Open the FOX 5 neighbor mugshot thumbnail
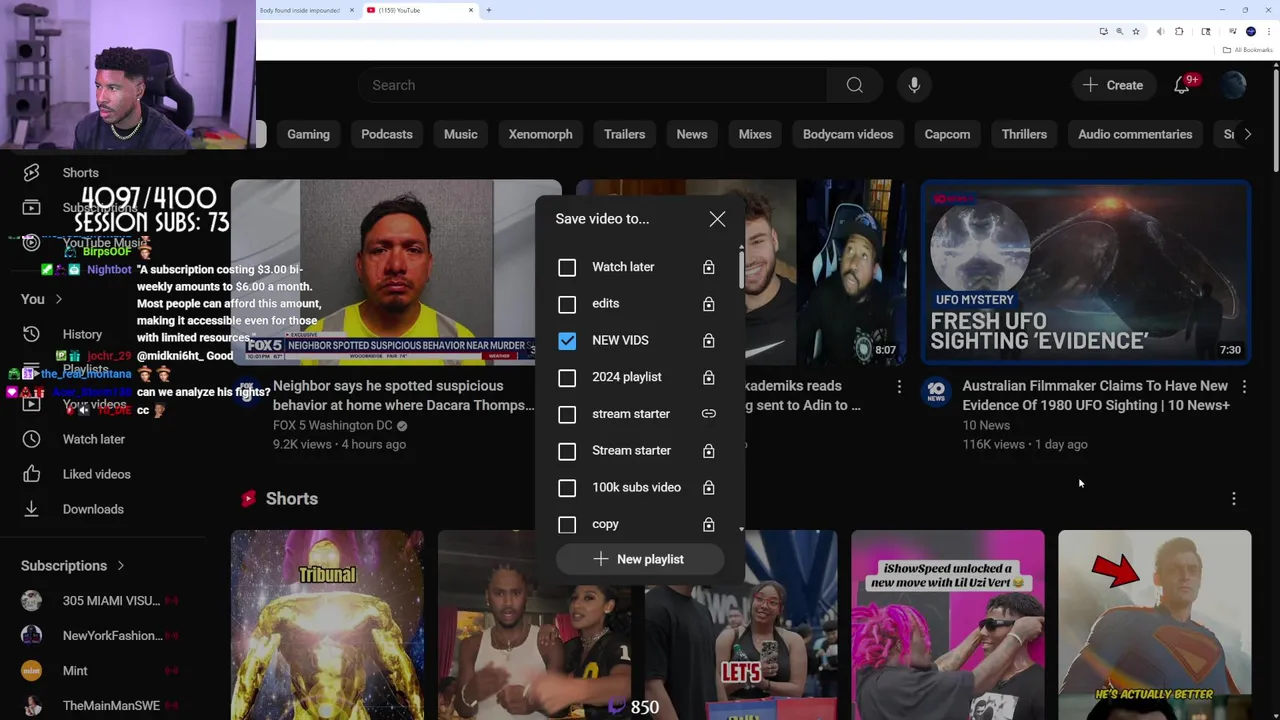 (x=396, y=271)
